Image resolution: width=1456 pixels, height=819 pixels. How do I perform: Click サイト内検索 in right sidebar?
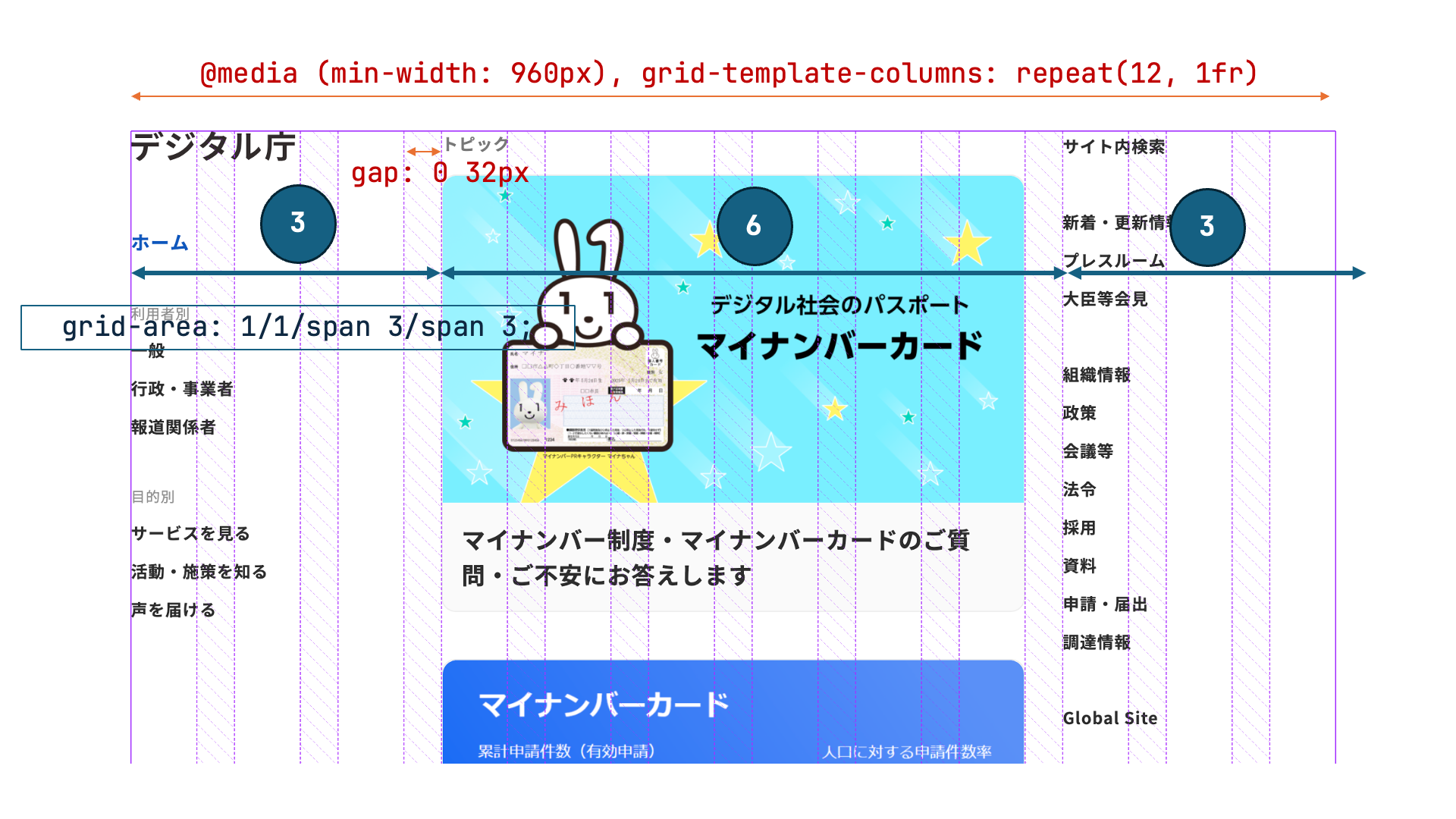click(1113, 147)
